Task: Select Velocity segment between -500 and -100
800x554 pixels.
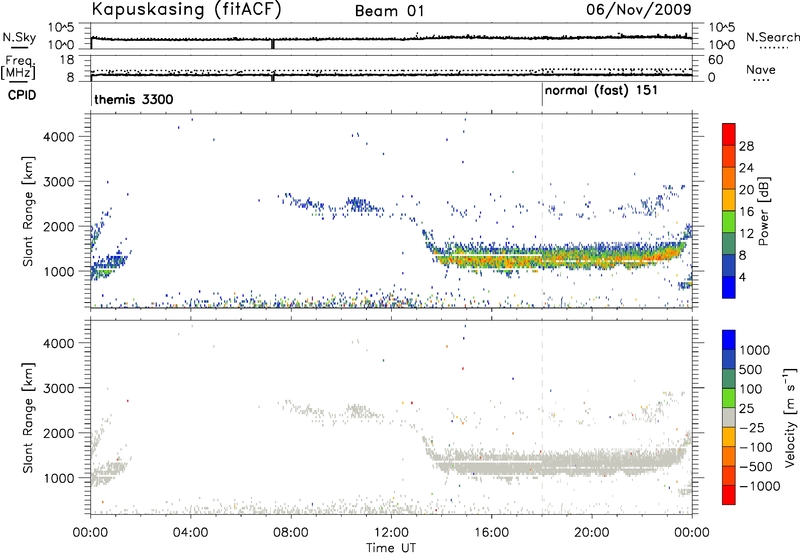Action: 729,456
